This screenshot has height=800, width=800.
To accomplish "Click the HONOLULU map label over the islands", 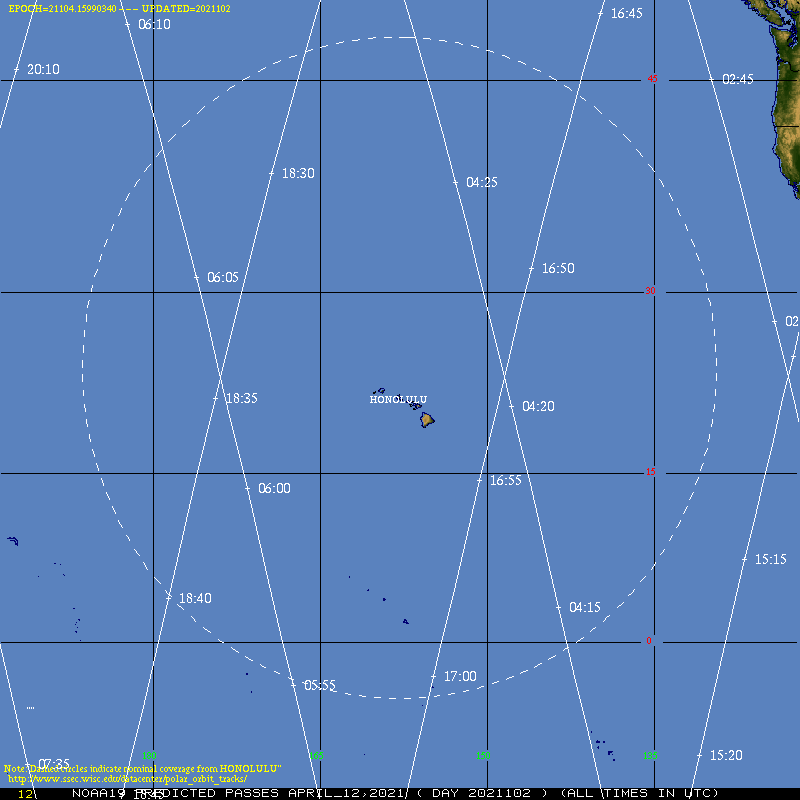I will click(398, 399).
